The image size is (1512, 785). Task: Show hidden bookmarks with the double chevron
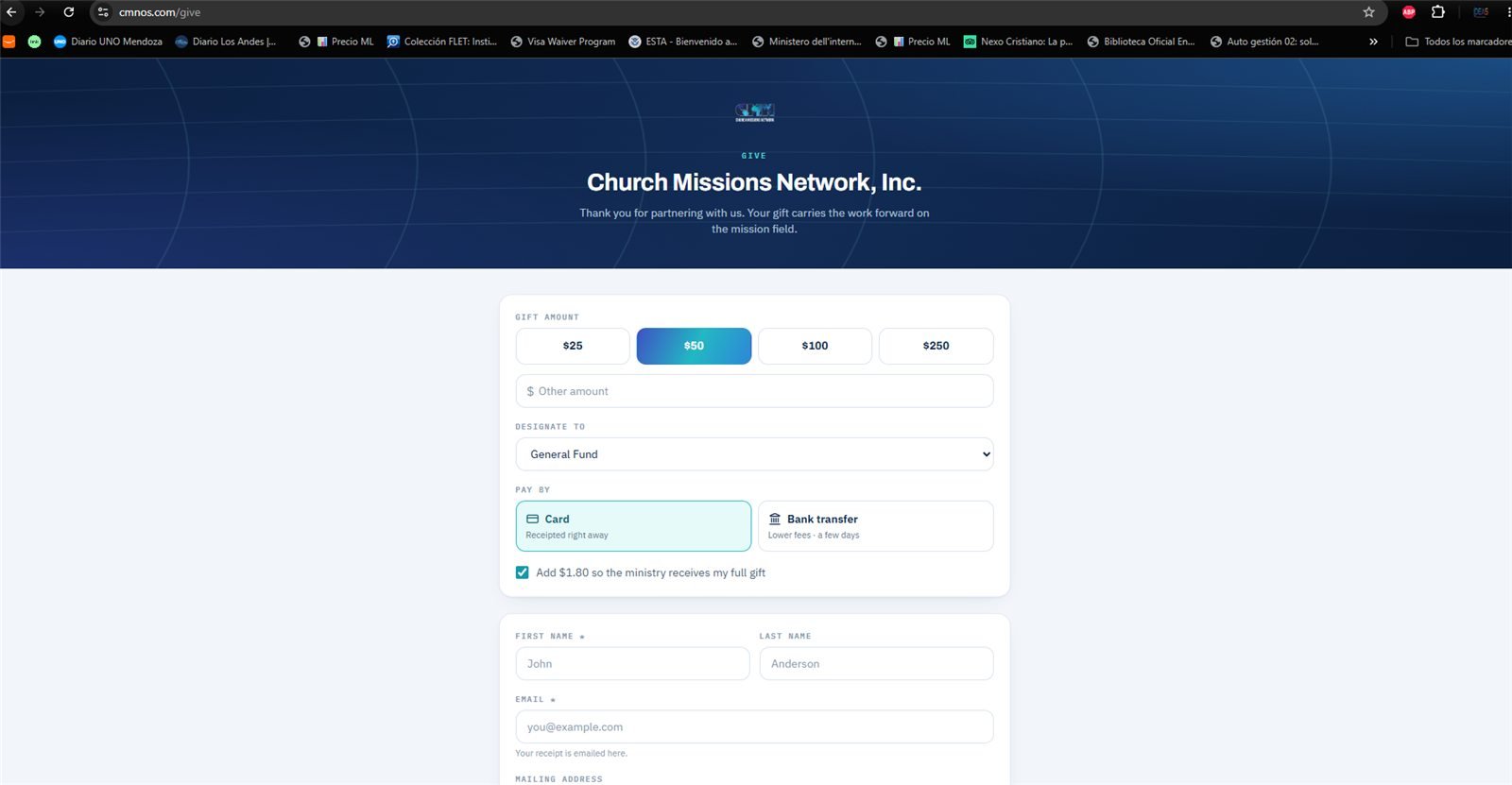point(1373,42)
